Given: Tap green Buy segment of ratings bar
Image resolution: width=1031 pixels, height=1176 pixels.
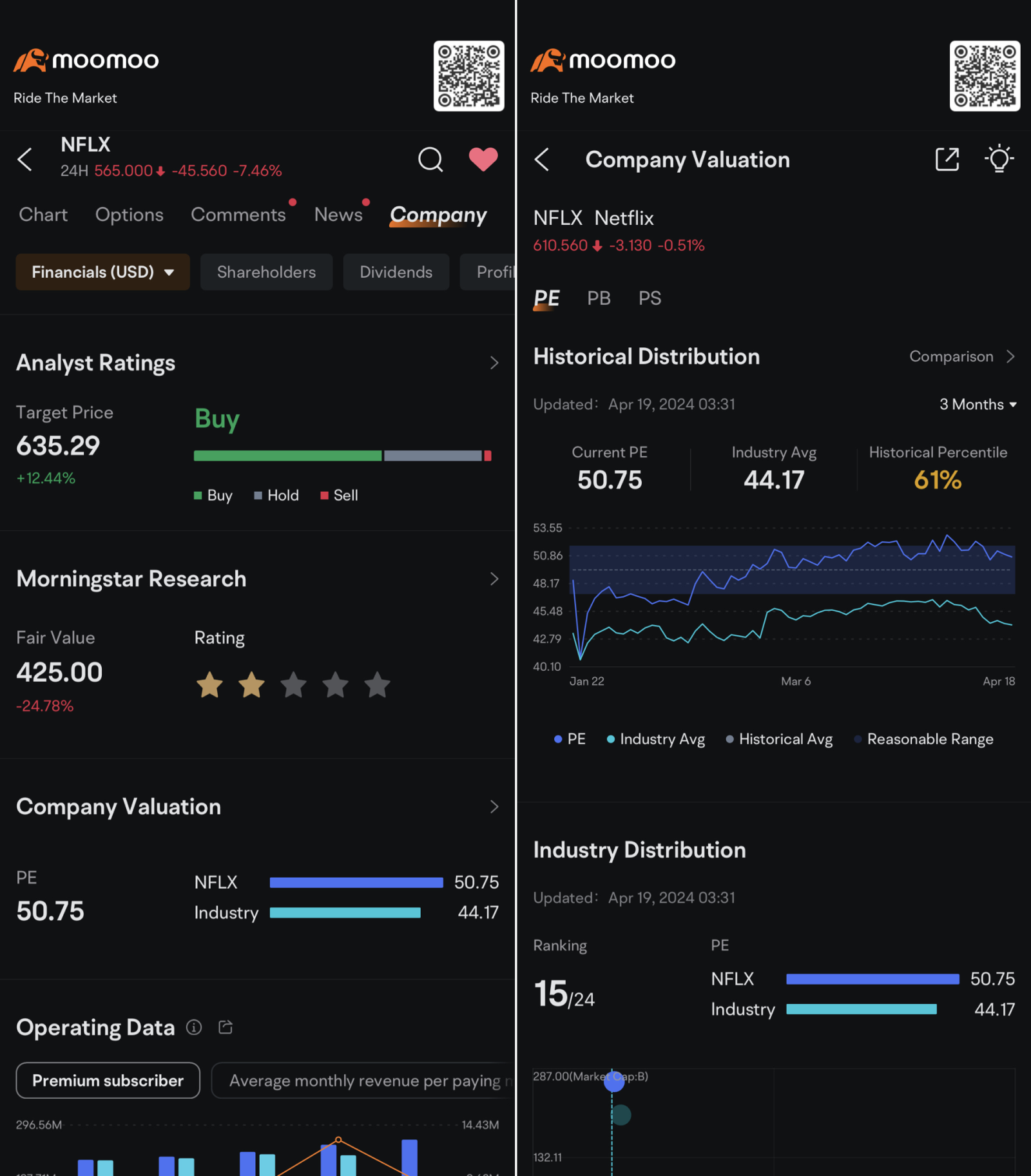Looking at the screenshot, I should pyautogui.click(x=287, y=456).
